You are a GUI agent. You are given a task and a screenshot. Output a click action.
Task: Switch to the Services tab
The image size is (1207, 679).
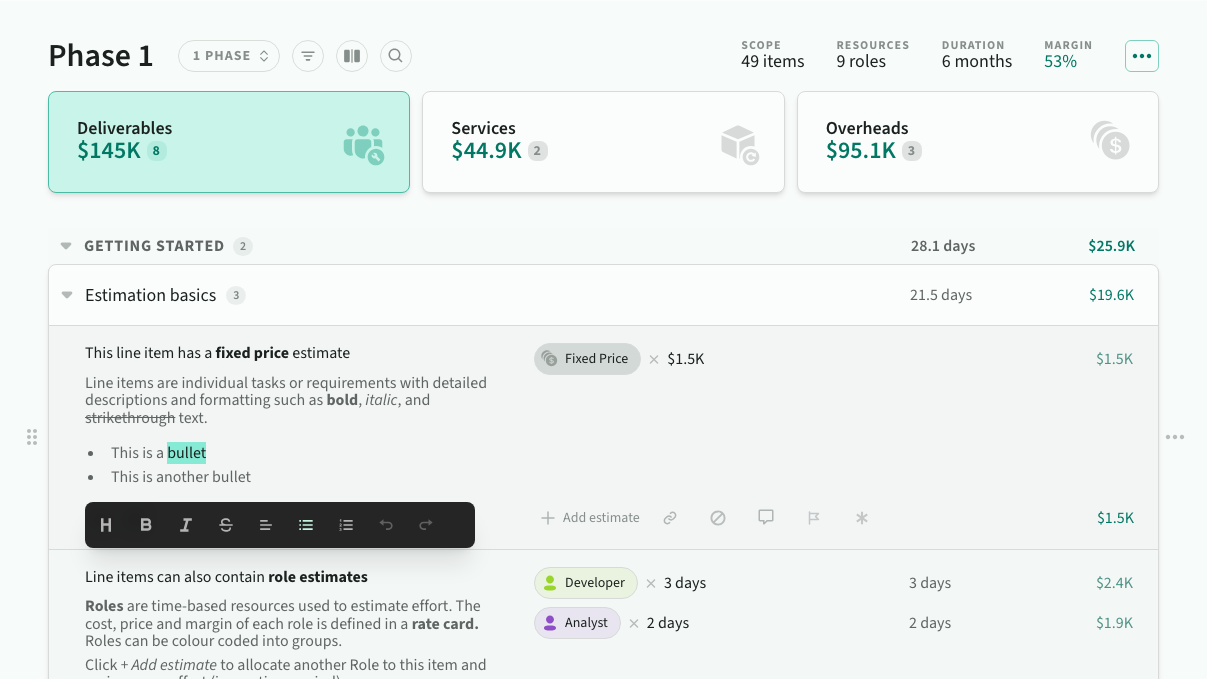(603, 142)
